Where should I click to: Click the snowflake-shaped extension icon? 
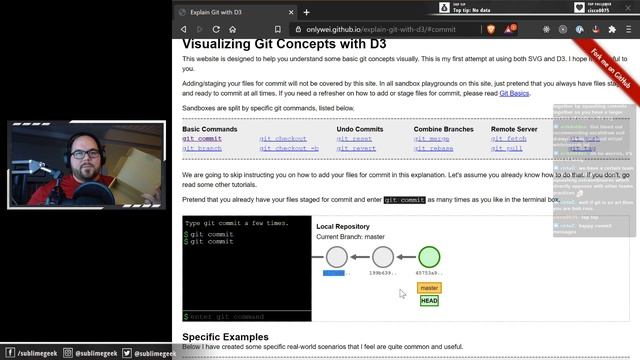(x=546, y=29)
